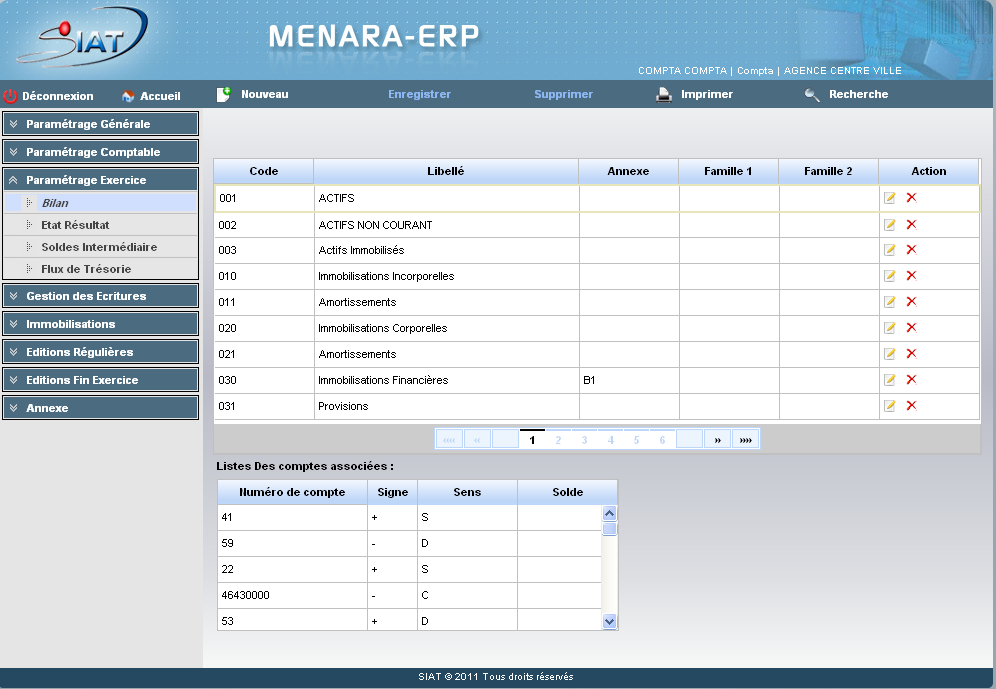The width and height of the screenshot is (996, 689).
Task: Delete row 020 Immobilisations Corporelles
Action: (912, 328)
